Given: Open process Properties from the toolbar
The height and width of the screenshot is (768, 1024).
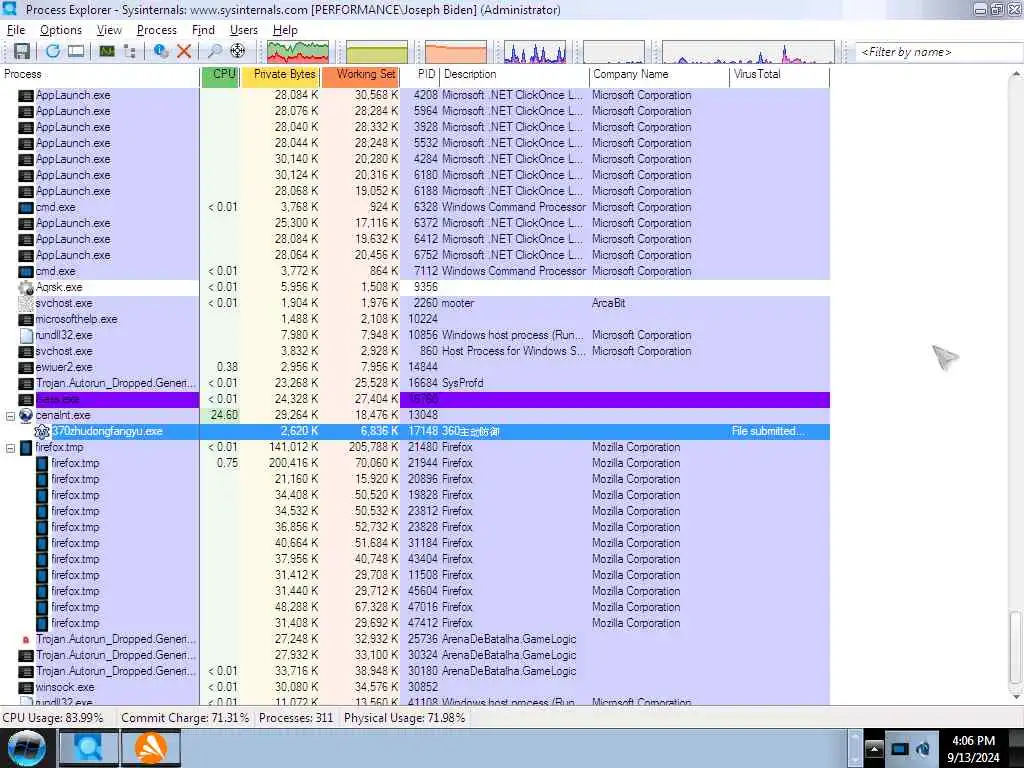Looking at the screenshot, I should (x=161, y=52).
